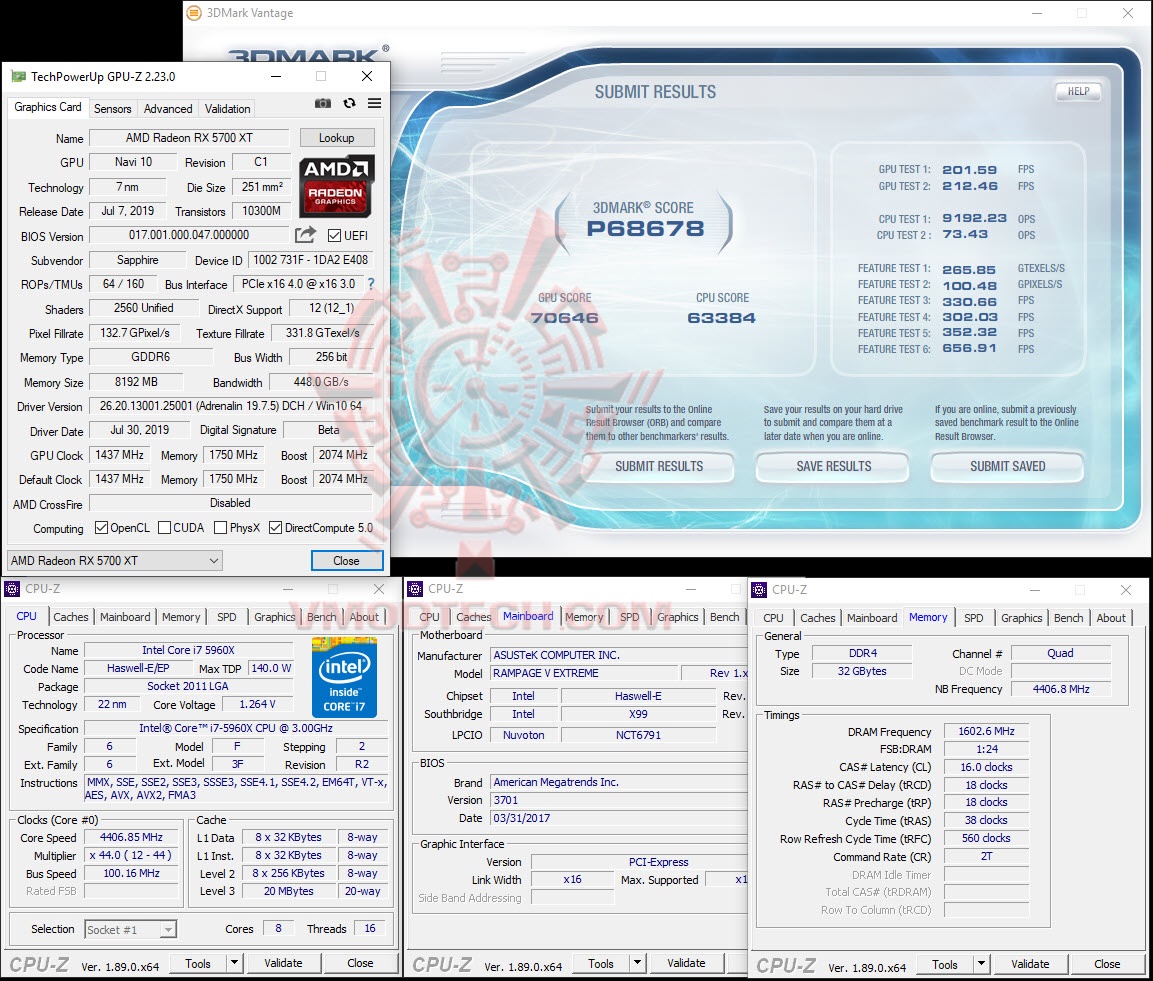The width and height of the screenshot is (1153, 981).
Task: Click GPU score 70646
Action: tap(565, 318)
